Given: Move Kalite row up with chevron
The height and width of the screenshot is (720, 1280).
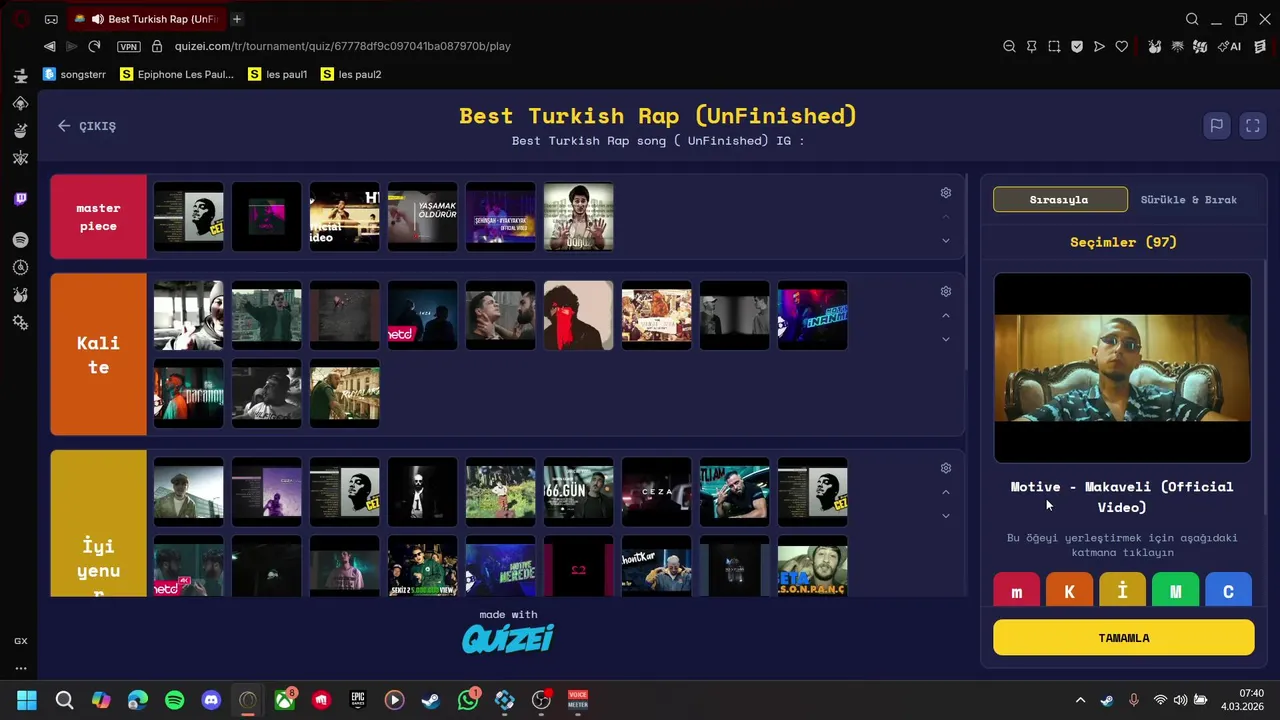Looking at the screenshot, I should point(946,316).
